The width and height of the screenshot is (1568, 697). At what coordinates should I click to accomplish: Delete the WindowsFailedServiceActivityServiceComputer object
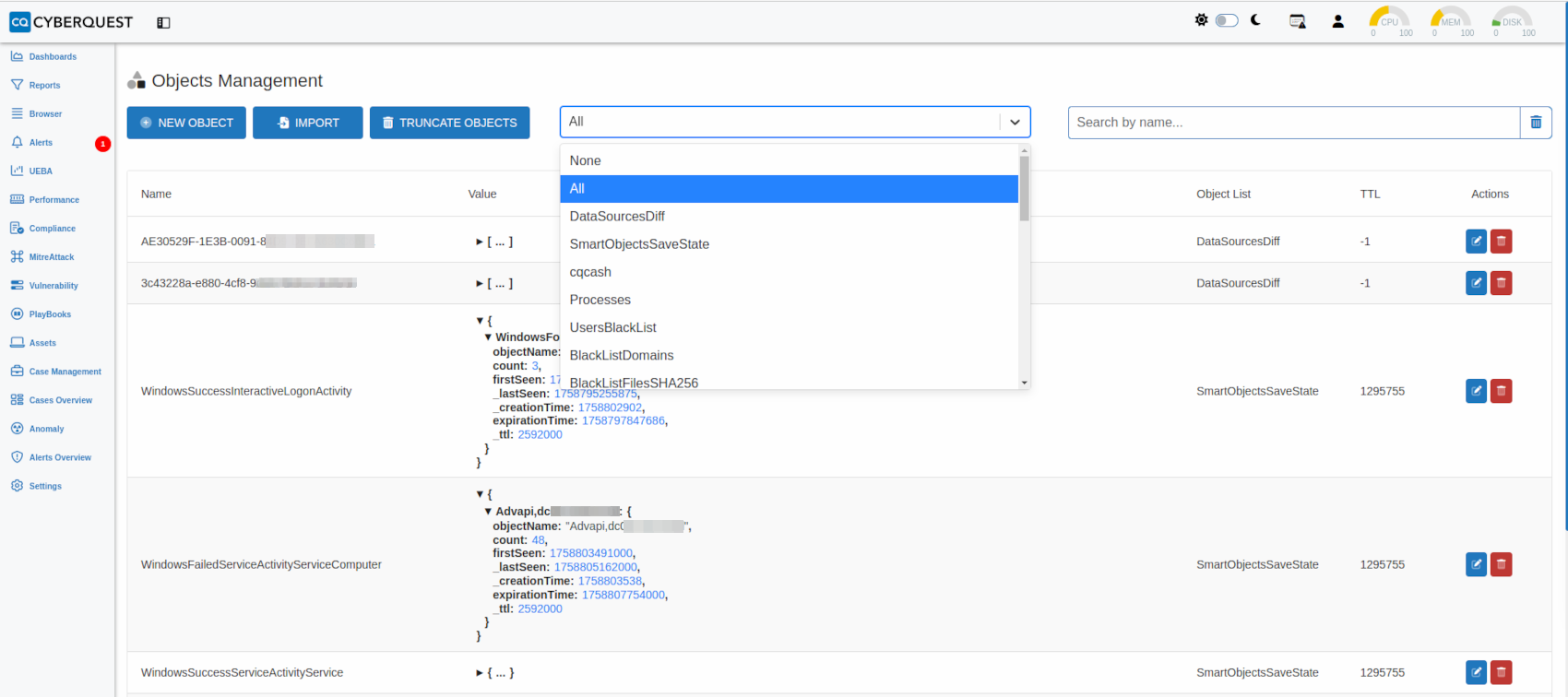(1501, 564)
